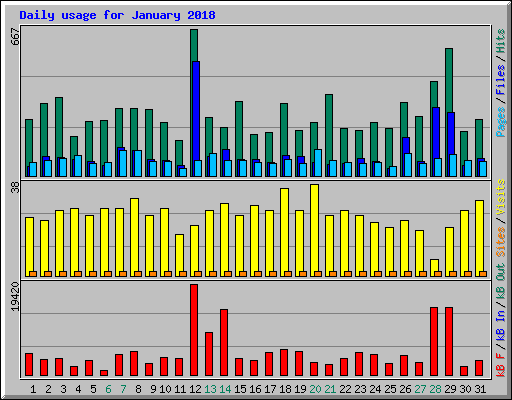This screenshot has height=400, width=512.
Task: Click the day 30 x-axis label
Action: (x=465, y=389)
